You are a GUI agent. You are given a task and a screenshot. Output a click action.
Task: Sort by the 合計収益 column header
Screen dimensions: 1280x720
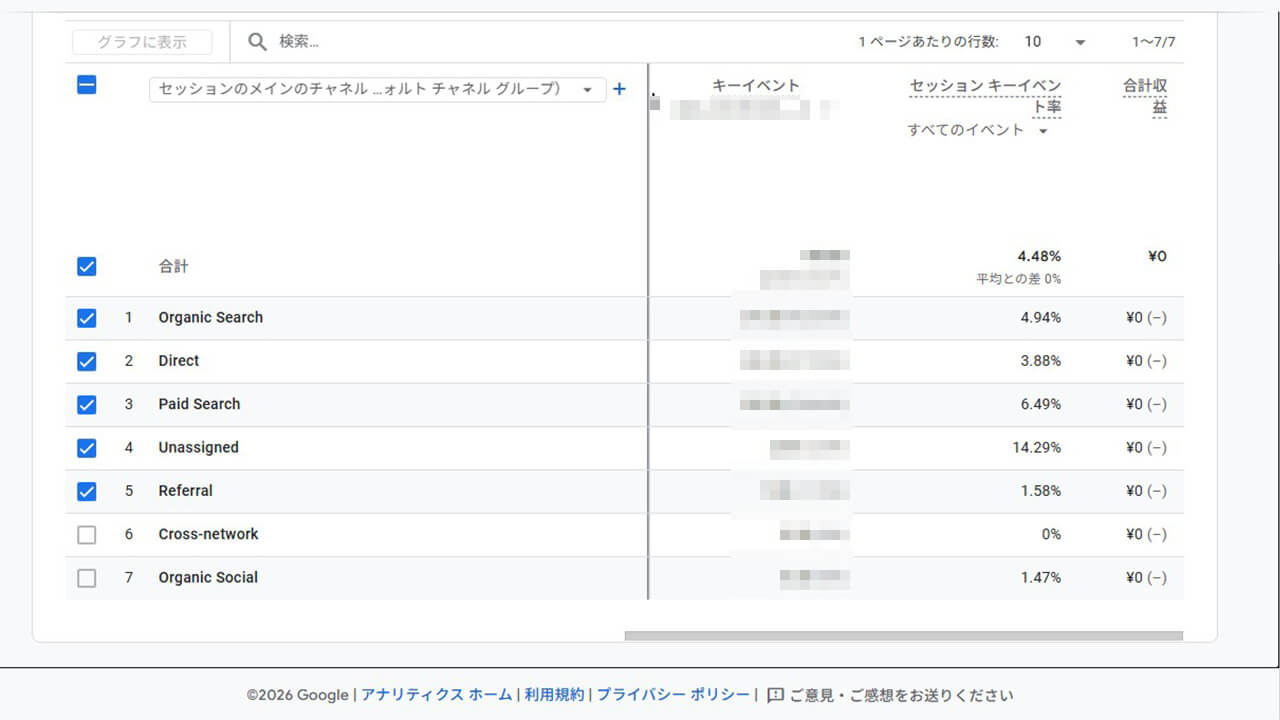click(x=1144, y=96)
